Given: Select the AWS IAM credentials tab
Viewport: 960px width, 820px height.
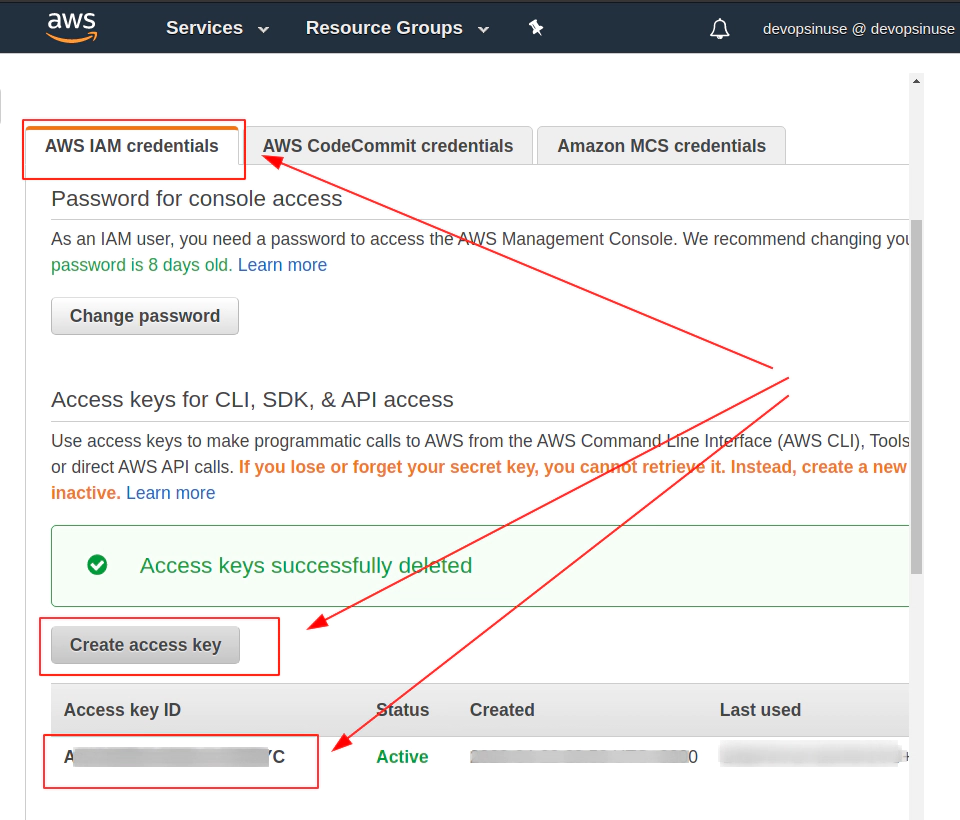Looking at the screenshot, I should 132,146.
